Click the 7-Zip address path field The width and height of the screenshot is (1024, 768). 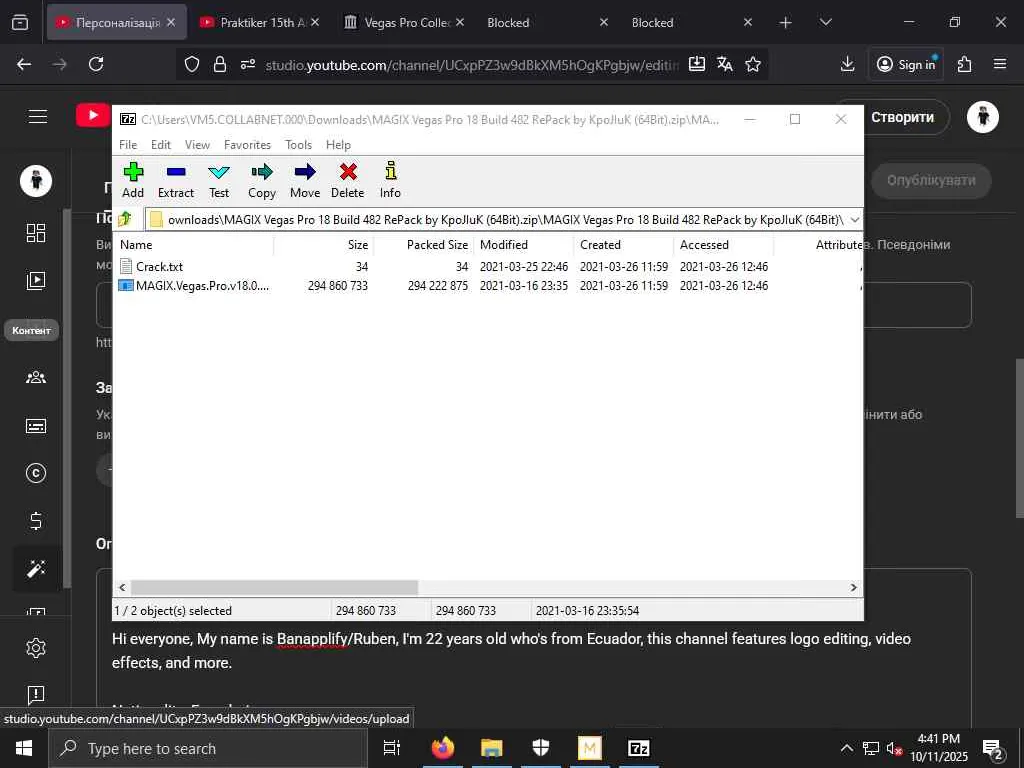[496, 219]
